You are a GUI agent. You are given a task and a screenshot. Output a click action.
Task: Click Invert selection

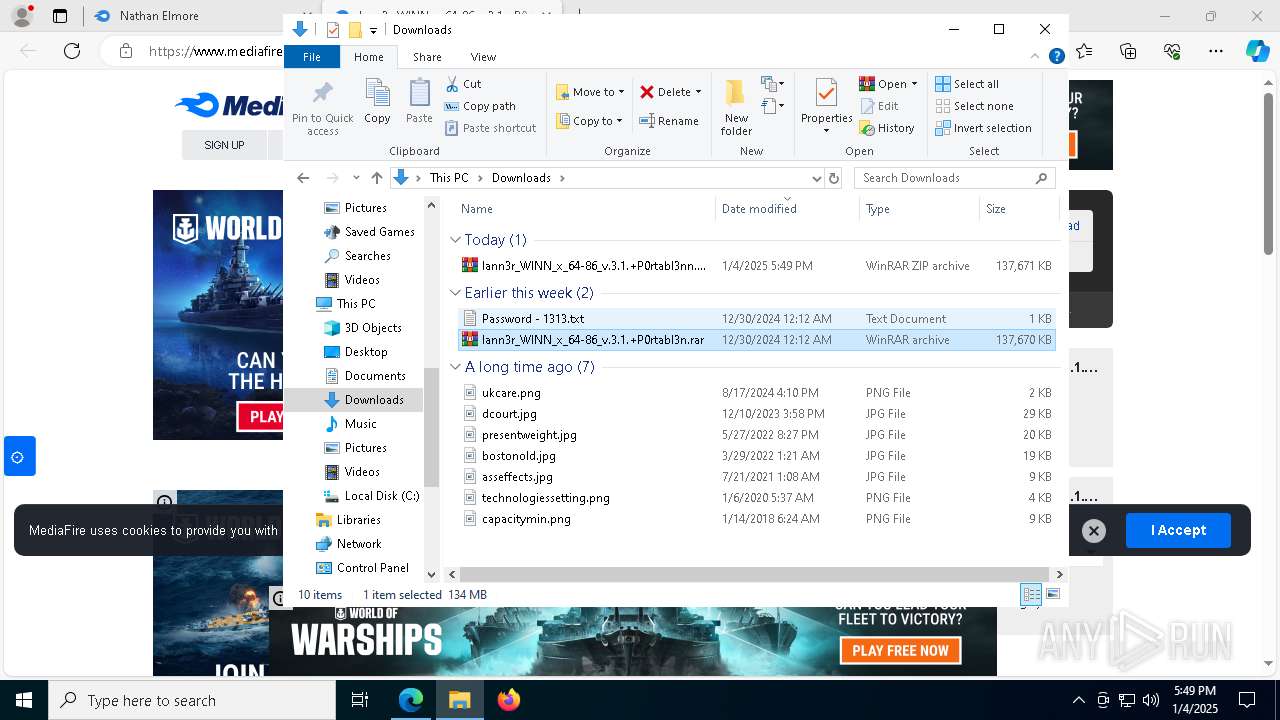983,128
